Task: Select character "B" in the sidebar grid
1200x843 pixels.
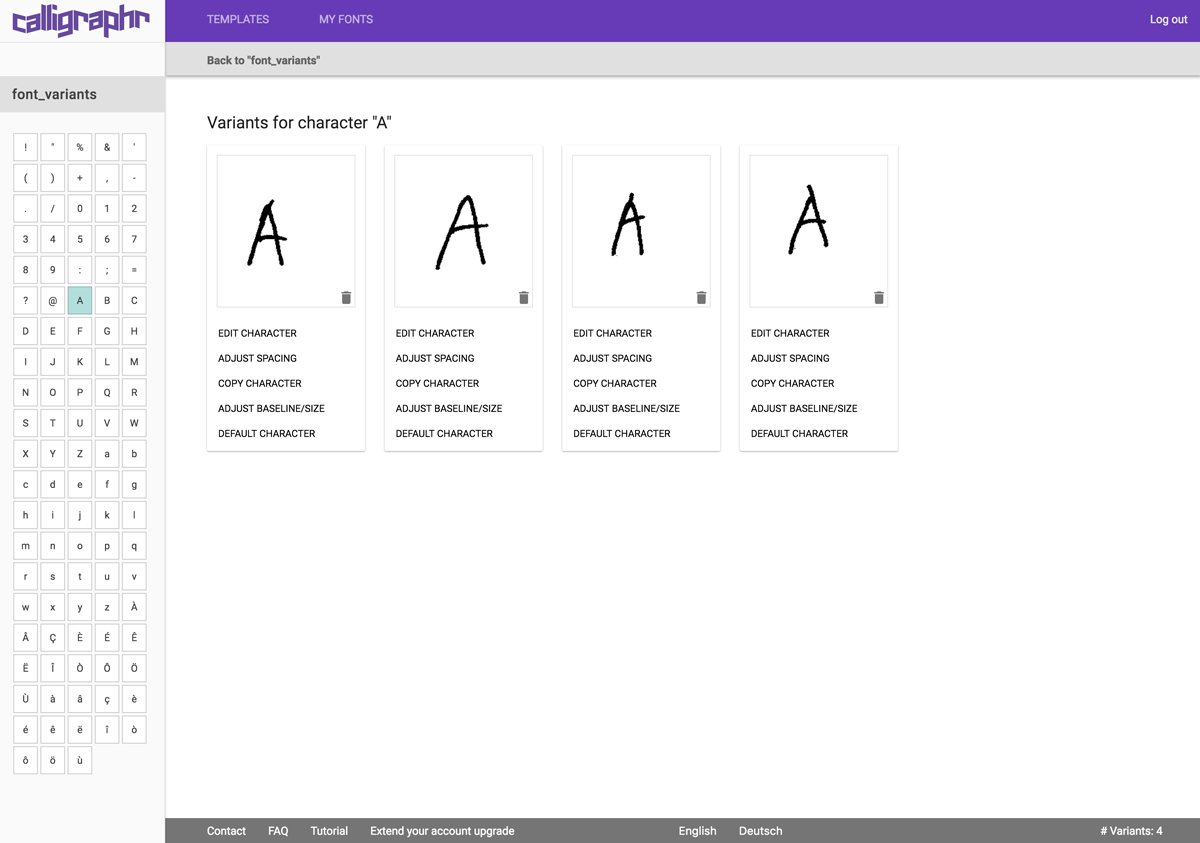Action: [x=106, y=300]
